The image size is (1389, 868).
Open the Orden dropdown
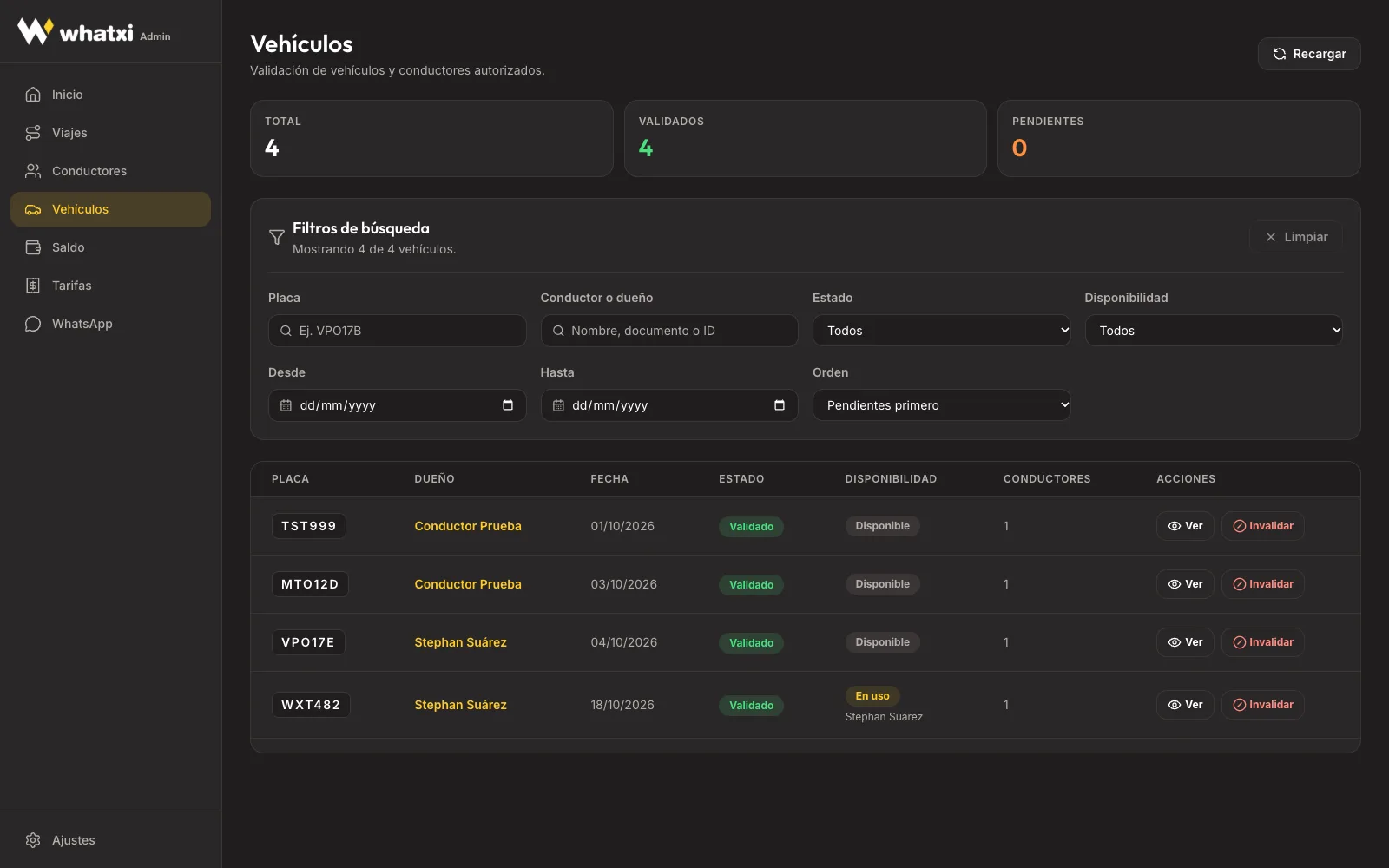click(x=941, y=405)
